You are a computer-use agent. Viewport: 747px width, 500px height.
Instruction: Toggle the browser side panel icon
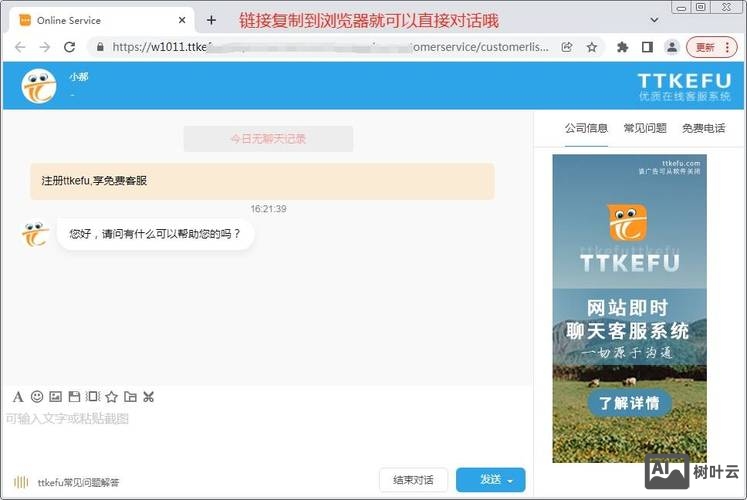coord(647,47)
